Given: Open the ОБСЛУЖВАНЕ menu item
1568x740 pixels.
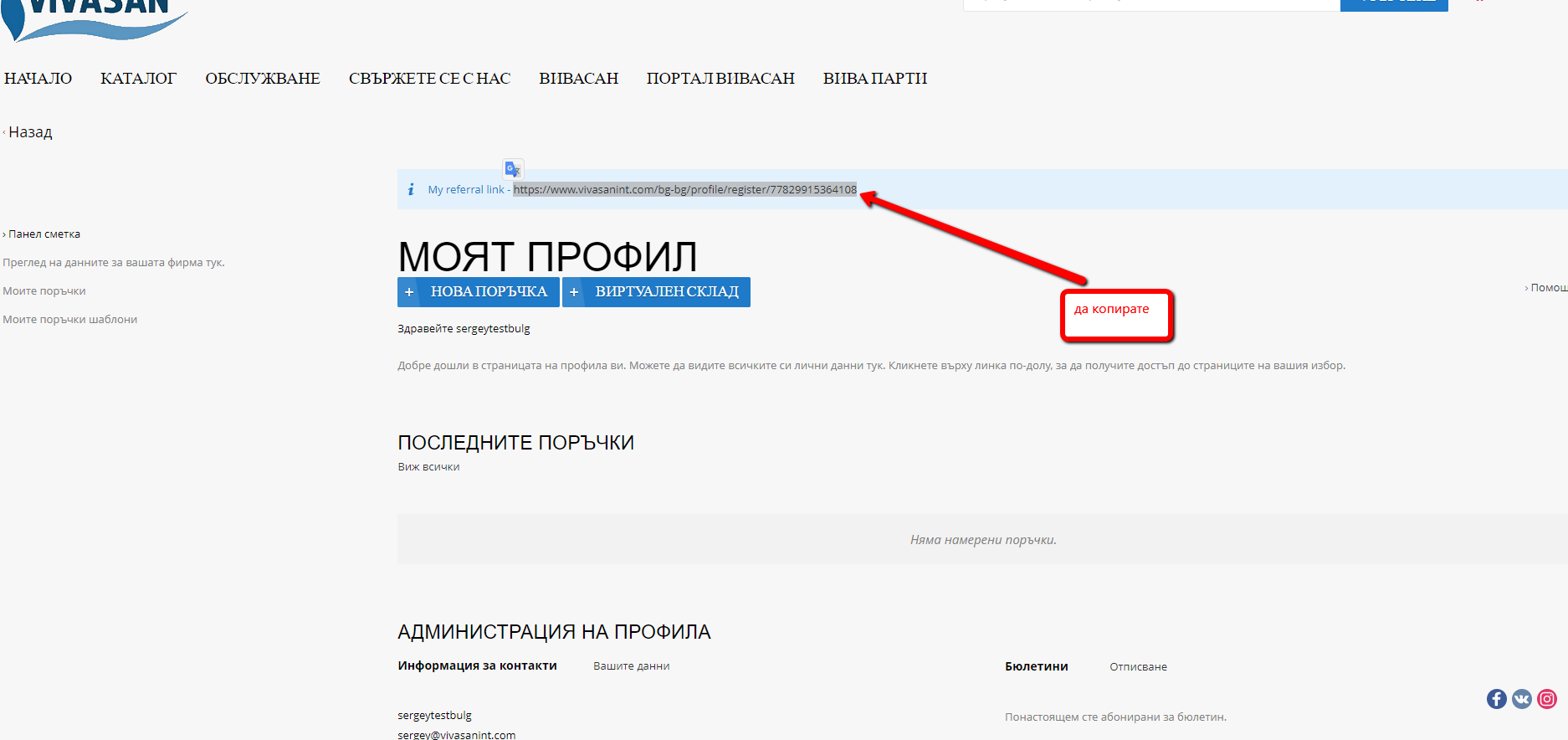Looking at the screenshot, I should click(x=263, y=79).
